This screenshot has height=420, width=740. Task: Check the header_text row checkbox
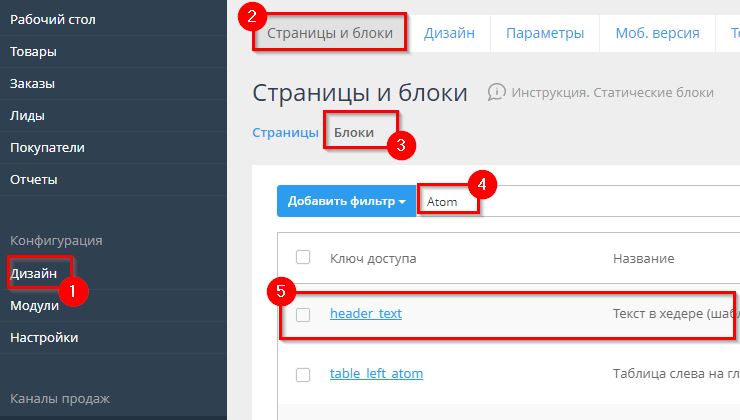[303, 314]
